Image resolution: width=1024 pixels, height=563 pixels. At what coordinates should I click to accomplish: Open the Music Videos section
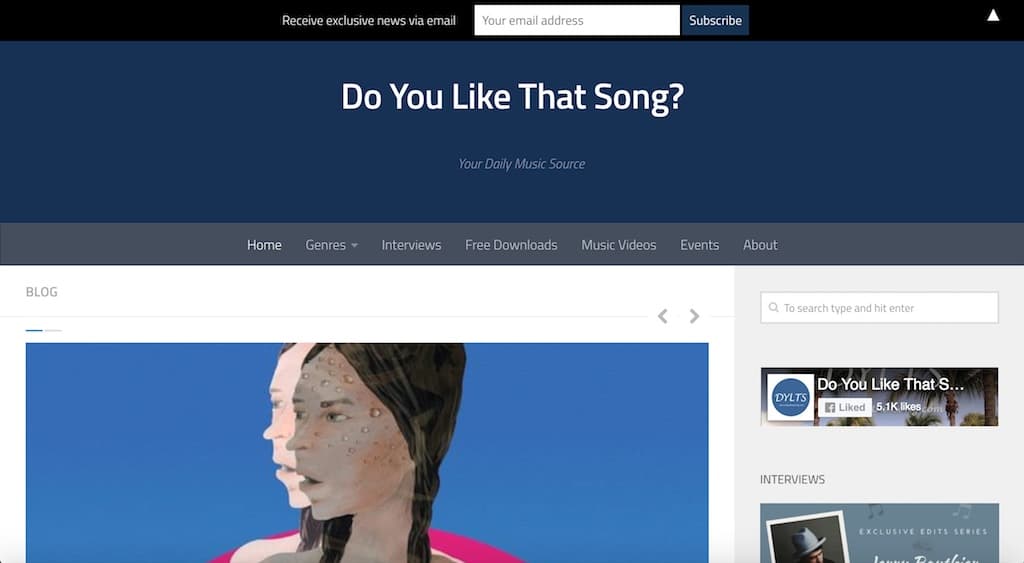pos(618,245)
